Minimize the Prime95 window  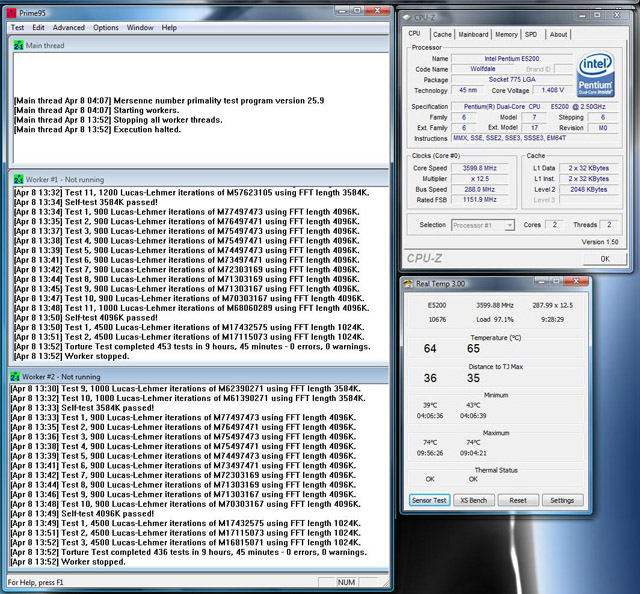click(342, 11)
